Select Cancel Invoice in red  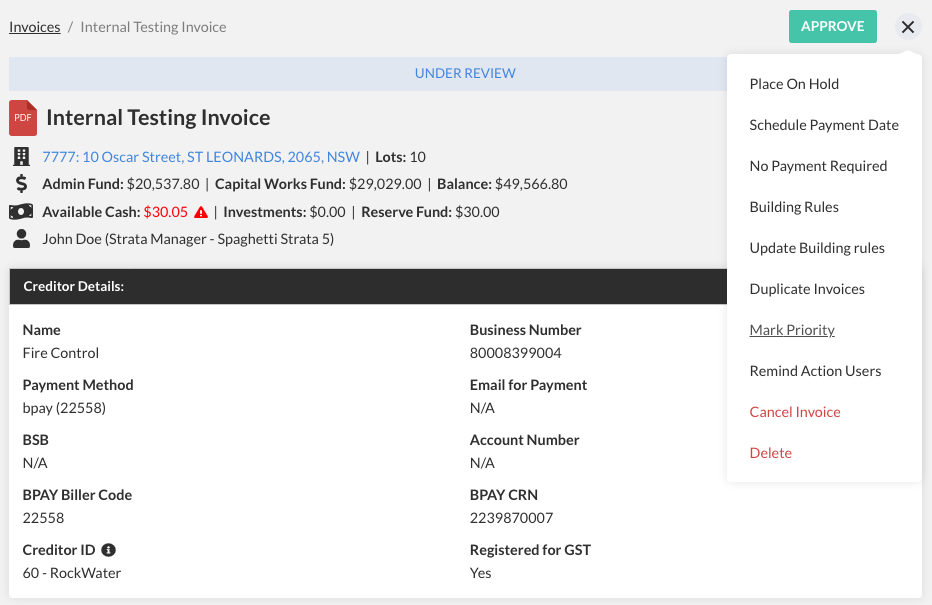pos(795,412)
